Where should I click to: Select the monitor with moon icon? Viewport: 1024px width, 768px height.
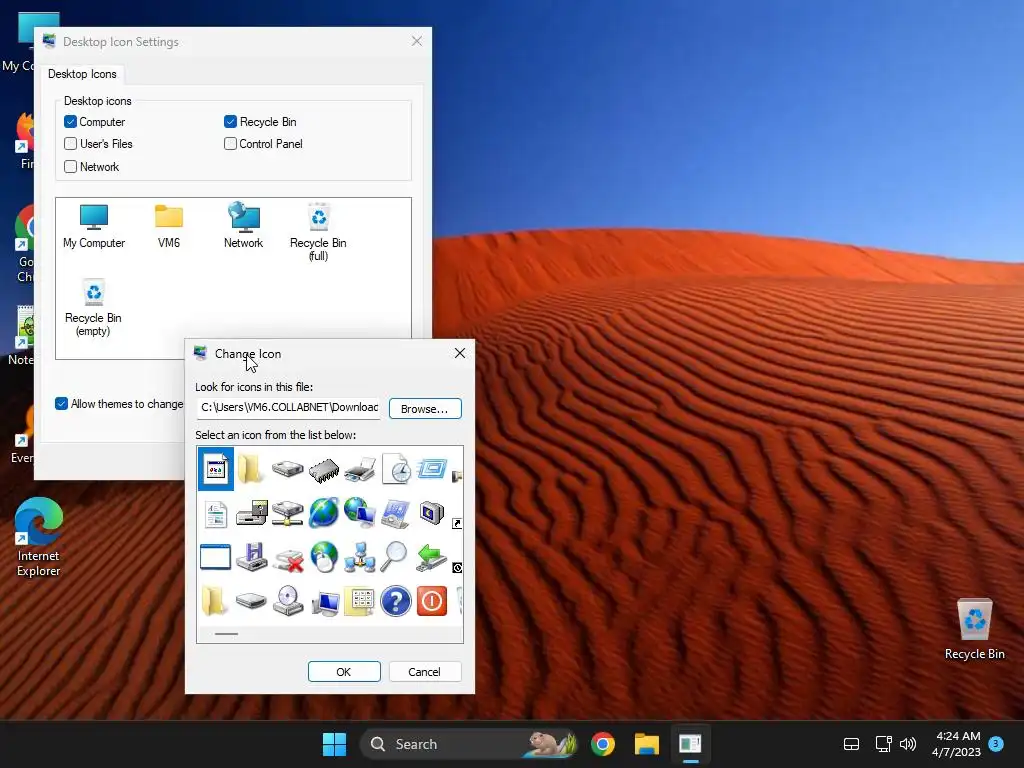tap(432, 513)
